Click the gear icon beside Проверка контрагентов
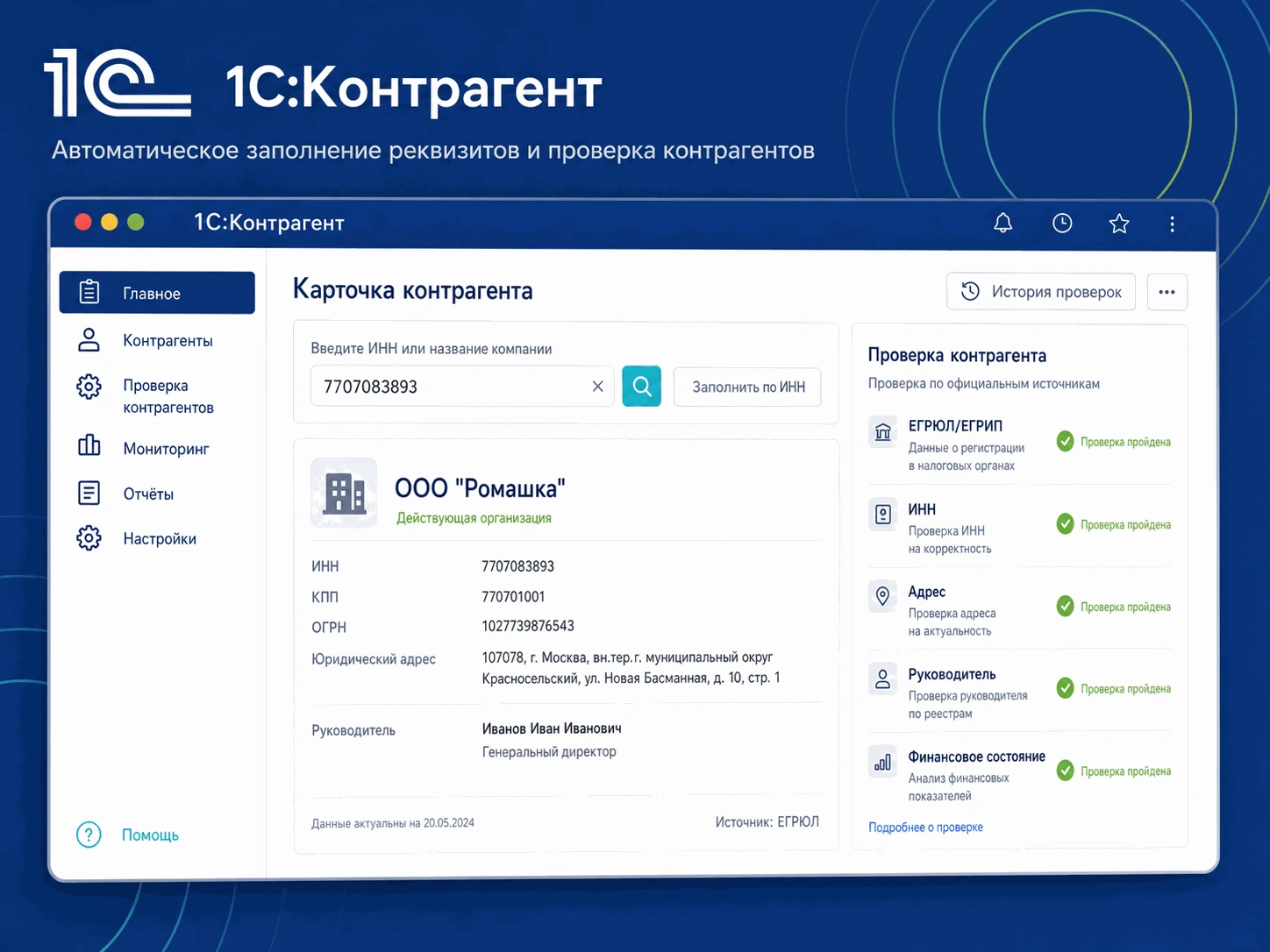1270x952 pixels. point(89,386)
